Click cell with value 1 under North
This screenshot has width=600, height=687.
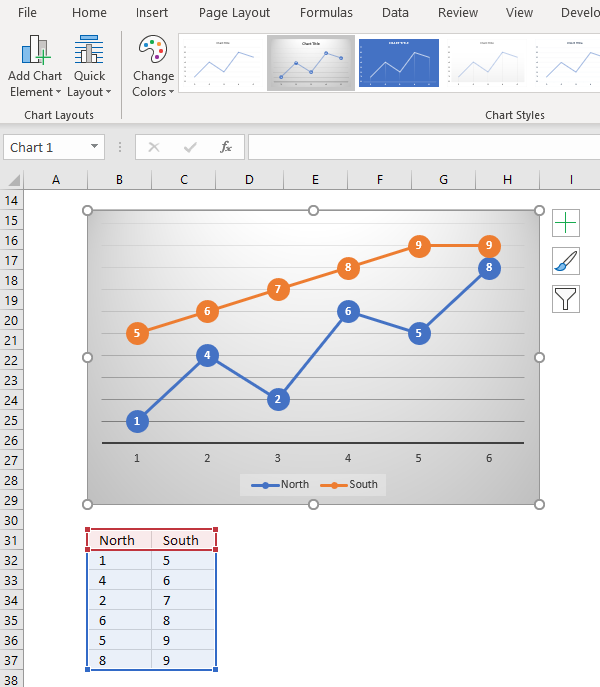coord(120,560)
